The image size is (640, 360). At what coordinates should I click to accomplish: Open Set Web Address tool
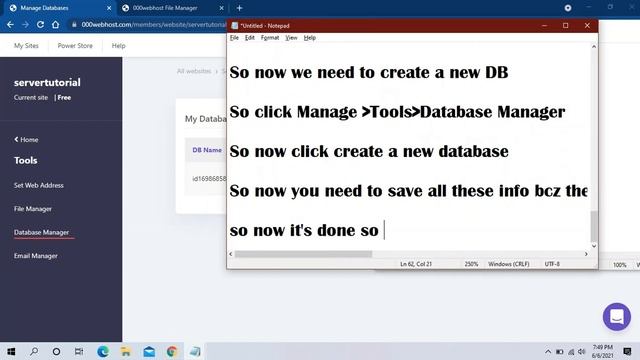point(39,185)
